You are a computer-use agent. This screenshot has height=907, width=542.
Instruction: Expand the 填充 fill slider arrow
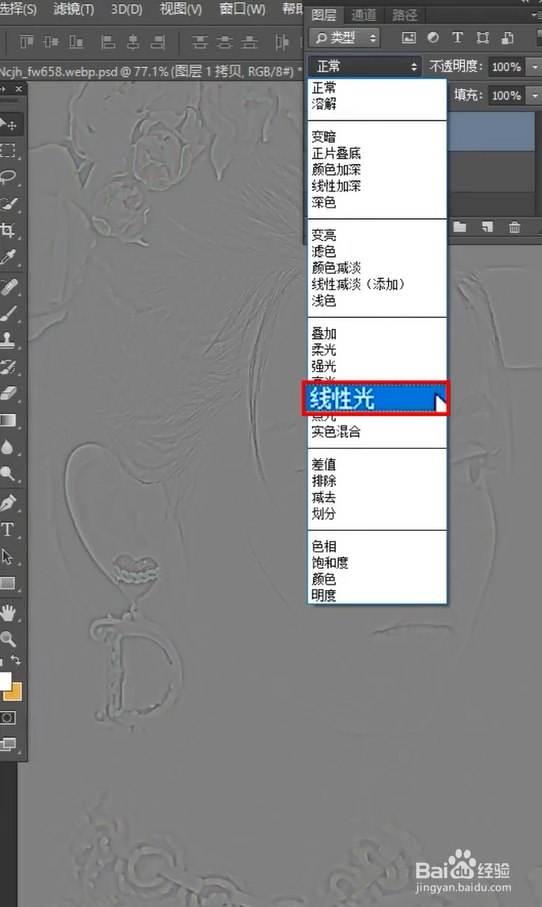(534, 95)
